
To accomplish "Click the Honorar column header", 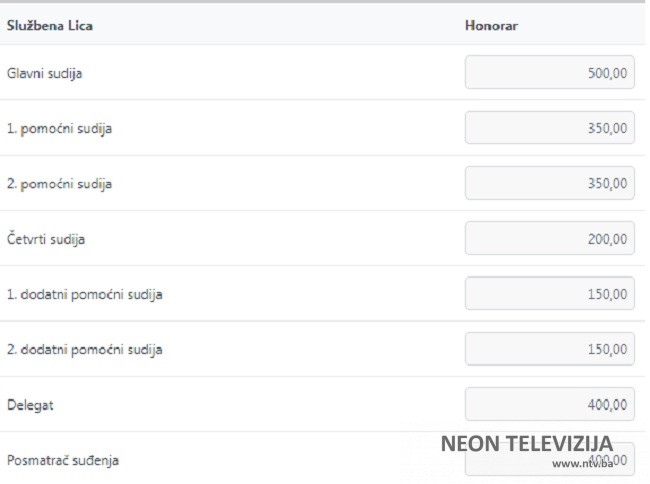I will [x=490, y=25].
